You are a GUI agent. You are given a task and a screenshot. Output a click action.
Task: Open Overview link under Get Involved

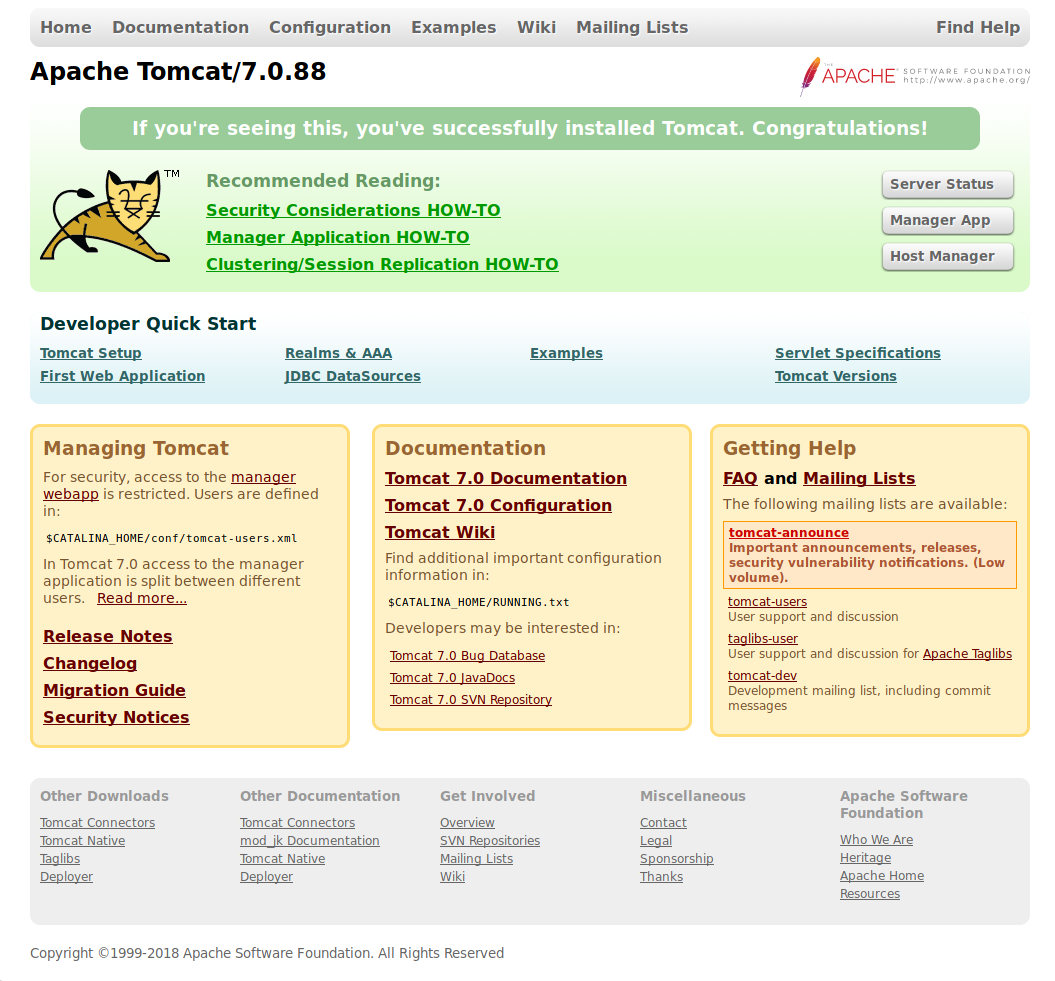coord(467,823)
